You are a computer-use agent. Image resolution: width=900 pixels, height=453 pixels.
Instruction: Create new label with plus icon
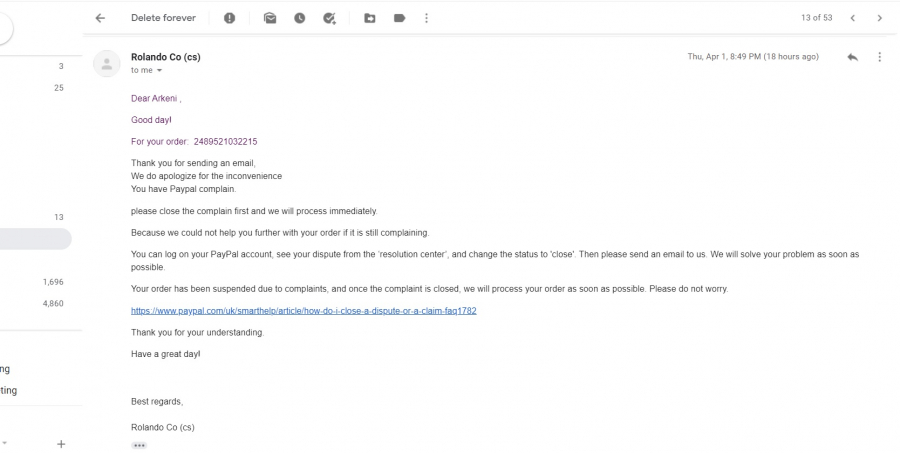[x=61, y=444]
